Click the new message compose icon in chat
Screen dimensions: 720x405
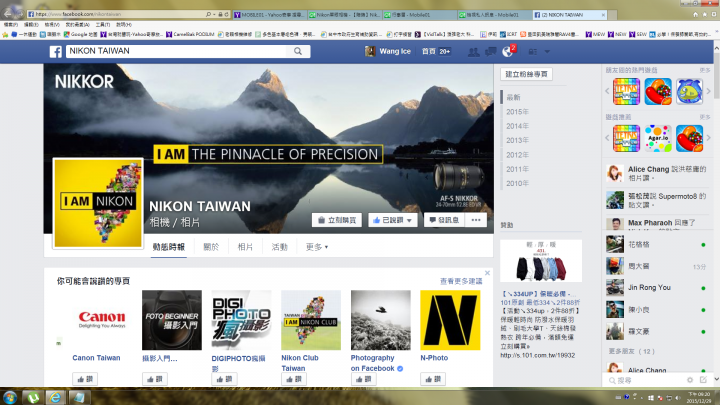[x=703, y=380]
